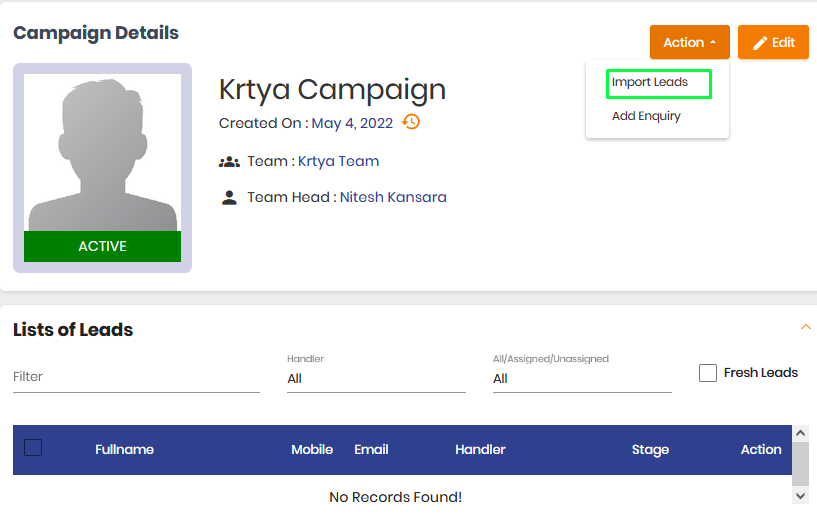Click the pencil icon in Edit button

click(x=760, y=43)
